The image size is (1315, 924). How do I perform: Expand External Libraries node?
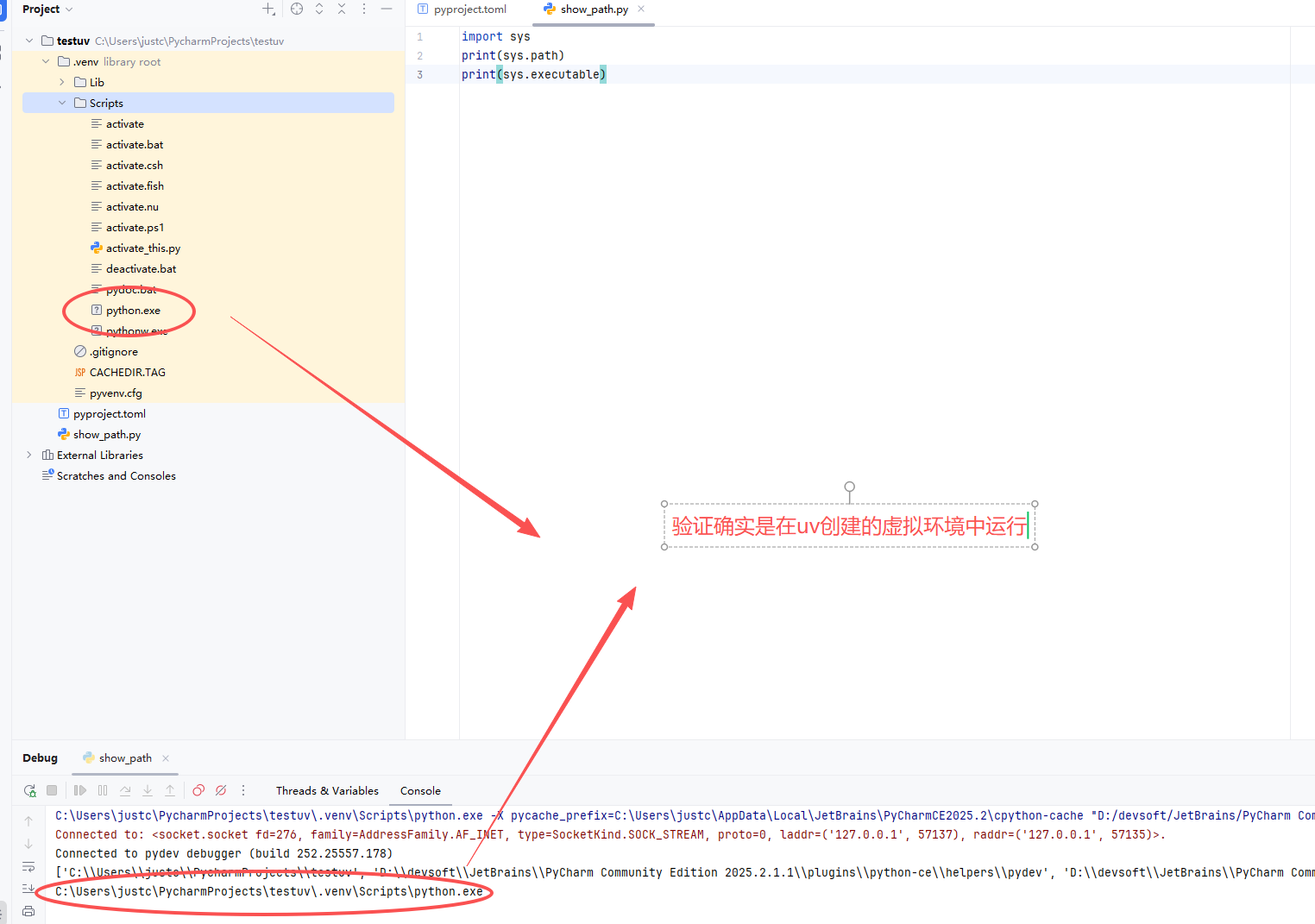coord(29,456)
